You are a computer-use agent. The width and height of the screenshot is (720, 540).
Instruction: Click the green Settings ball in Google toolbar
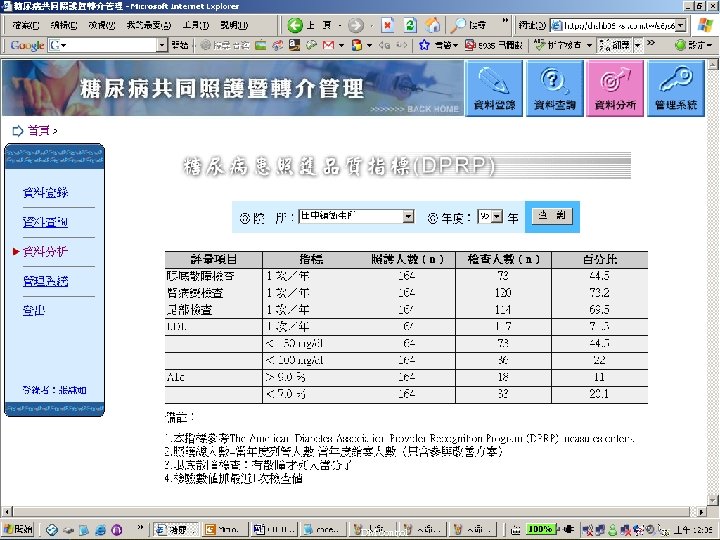681,45
